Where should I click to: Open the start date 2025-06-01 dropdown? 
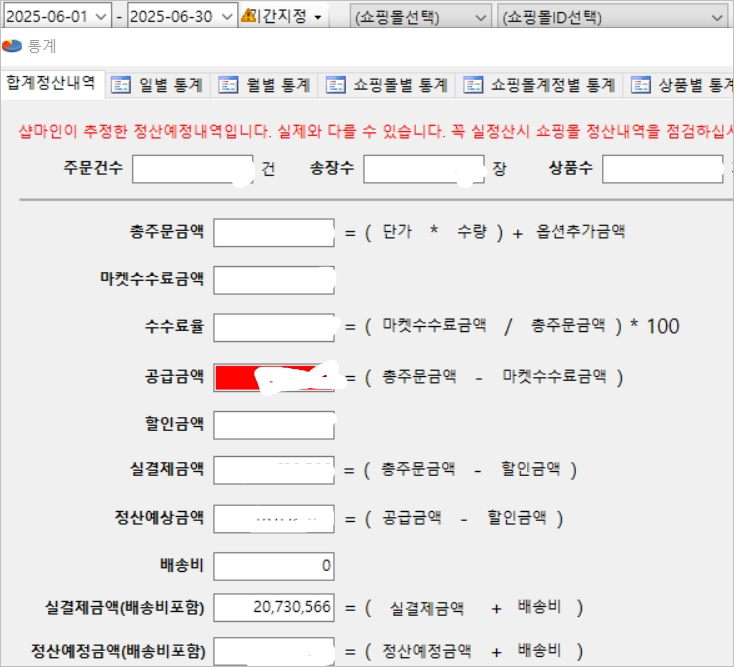tap(101, 17)
